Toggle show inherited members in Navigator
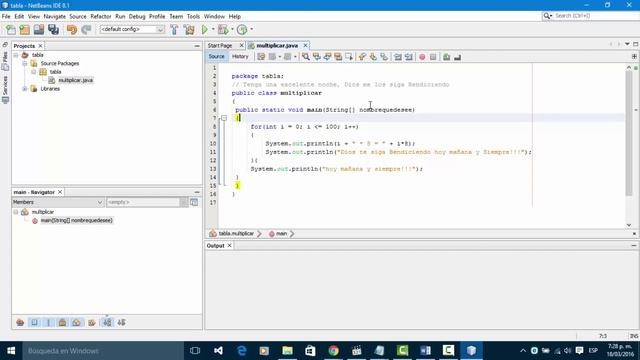Screen dimensions: 640x360 [20, 322]
